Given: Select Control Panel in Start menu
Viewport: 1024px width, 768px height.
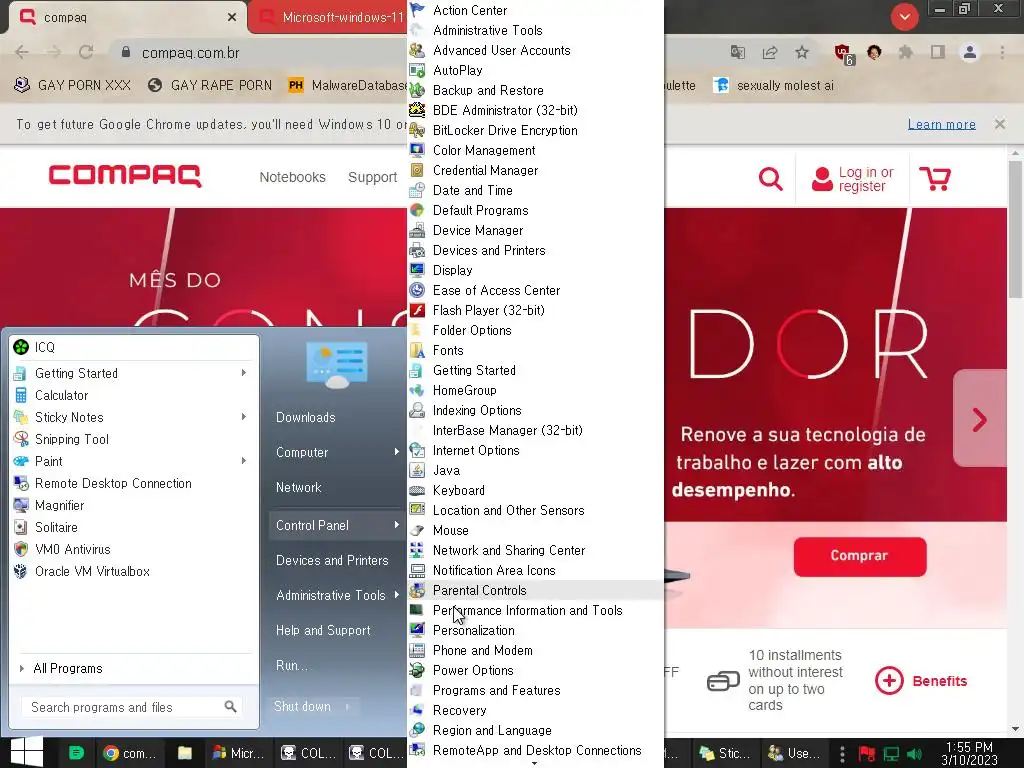Looking at the screenshot, I should (x=337, y=525).
